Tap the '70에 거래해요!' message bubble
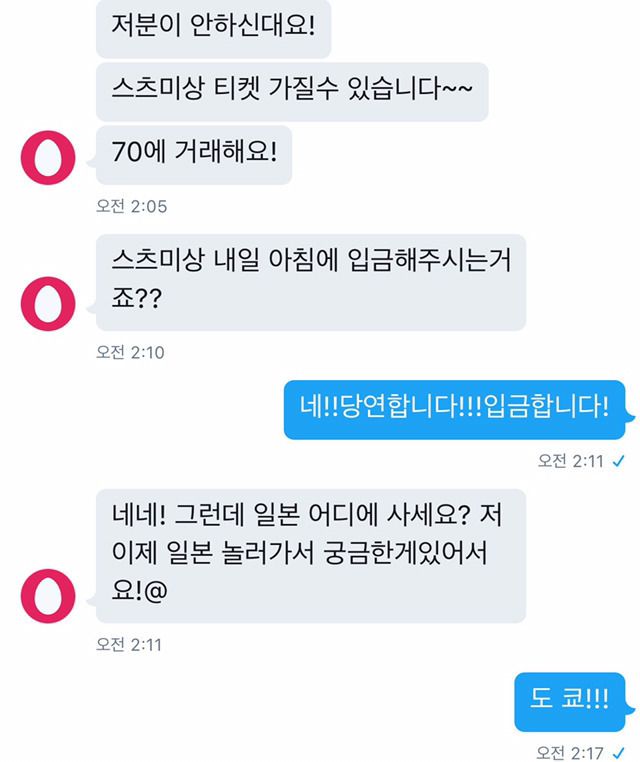The height and width of the screenshot is (762, 640). 194,155
